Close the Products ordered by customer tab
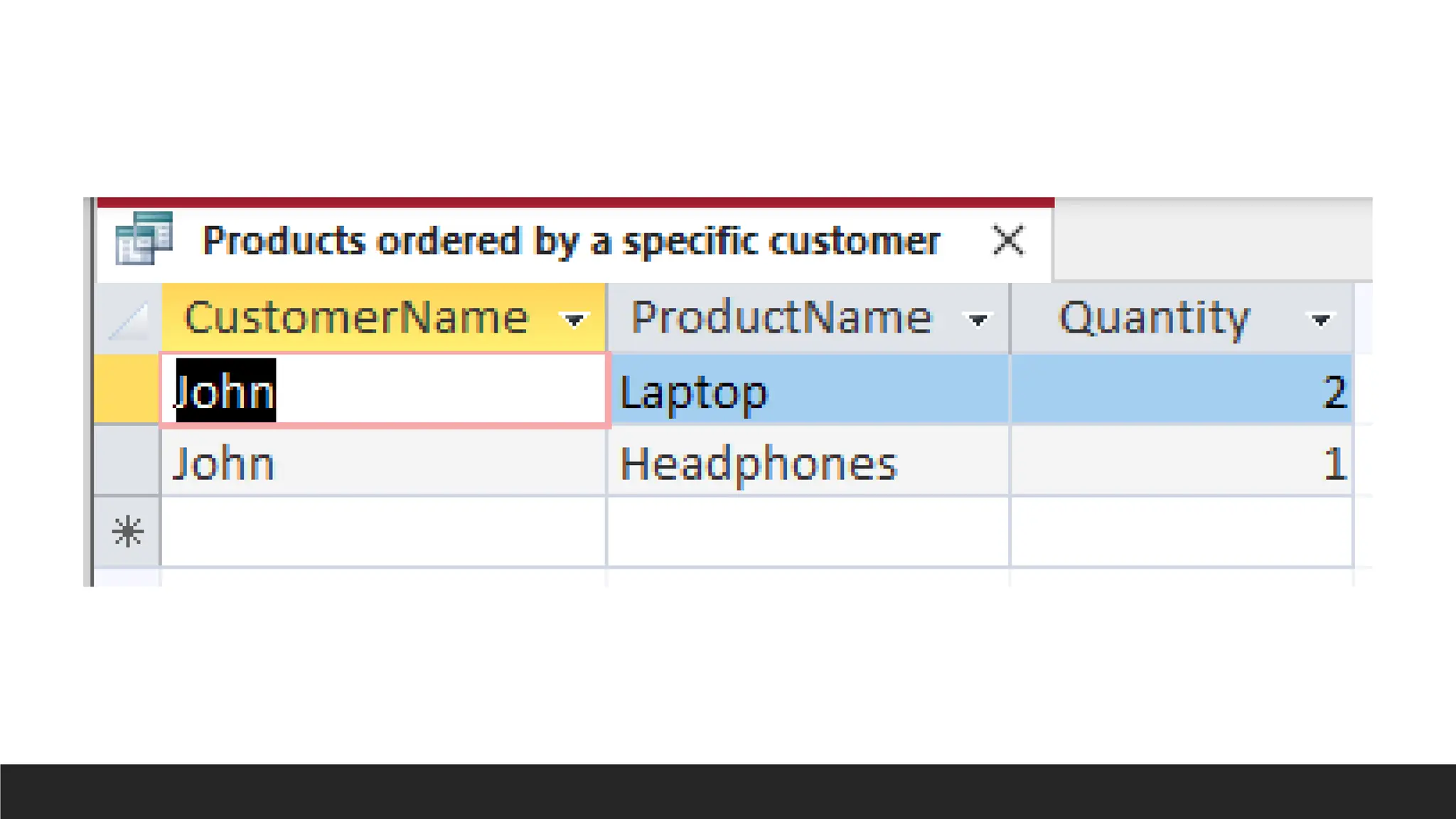 click(x=1008, y=240)
